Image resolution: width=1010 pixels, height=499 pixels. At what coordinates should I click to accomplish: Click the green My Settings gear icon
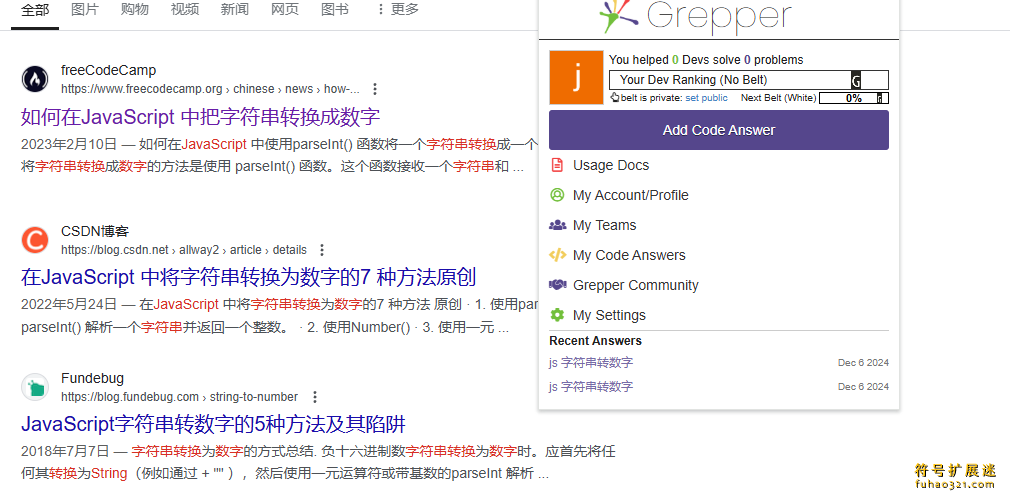pos(557,315)
